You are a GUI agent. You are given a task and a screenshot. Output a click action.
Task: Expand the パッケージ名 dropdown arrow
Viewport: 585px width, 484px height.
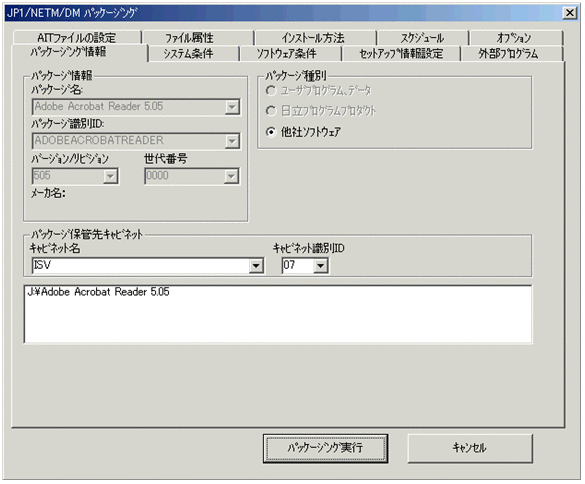(232, 107)
